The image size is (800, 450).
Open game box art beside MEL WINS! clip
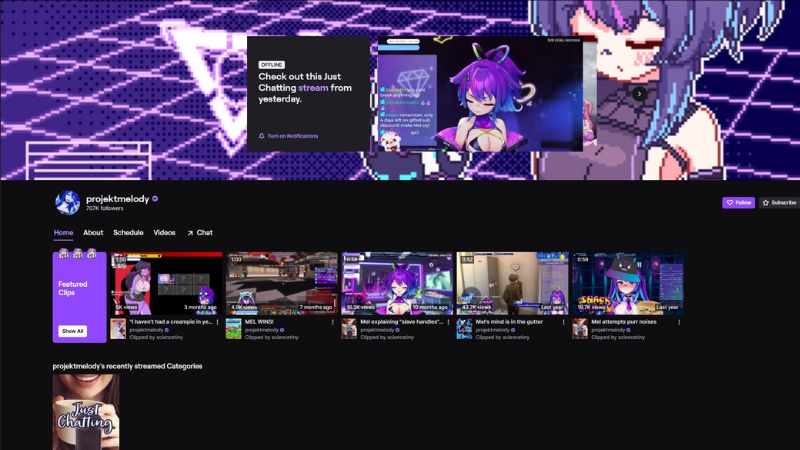pyautogui.click(x=234, y=329)
